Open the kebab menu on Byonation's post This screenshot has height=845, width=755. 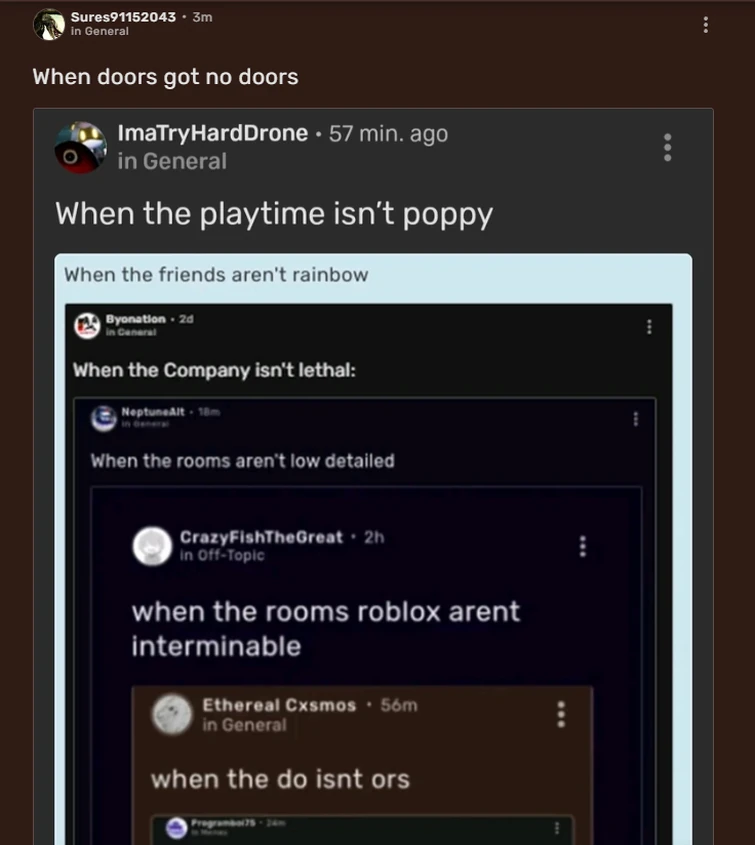click(x=649, y=327)
